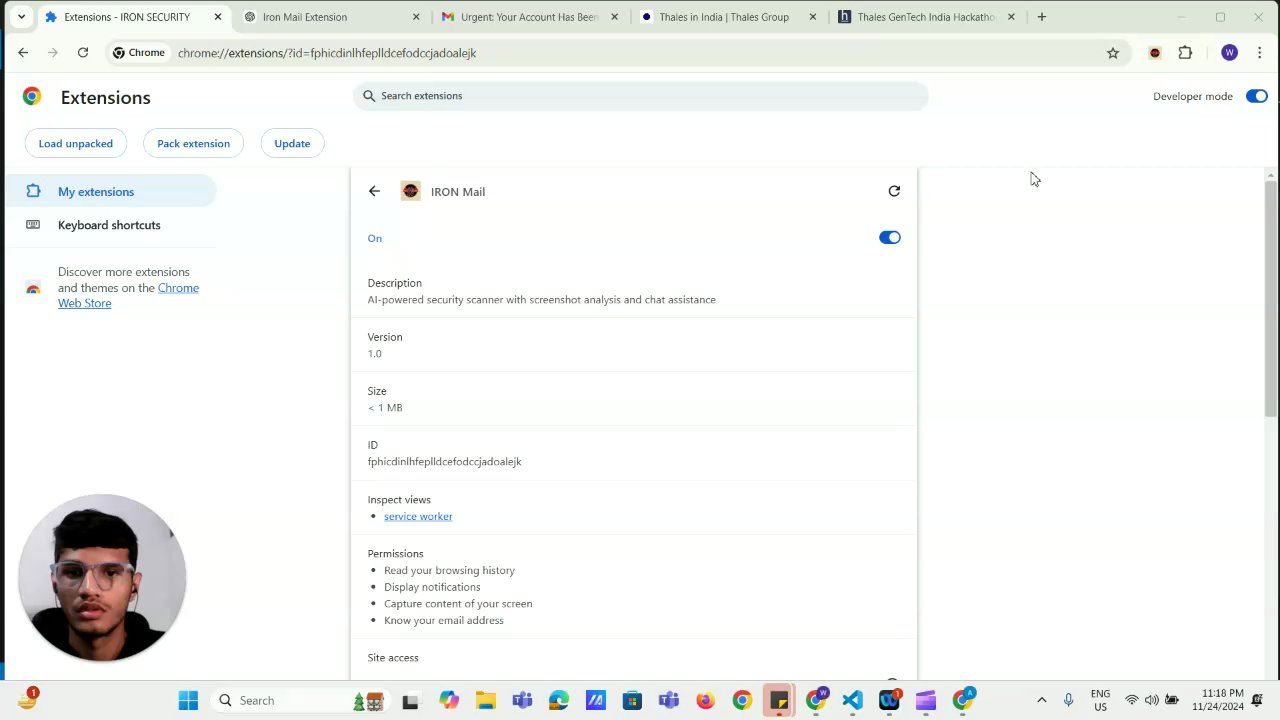The height and width of the screenshot is (720, 1280).
Task: Click Read your browsing history permission
Action: coord(449,570)
